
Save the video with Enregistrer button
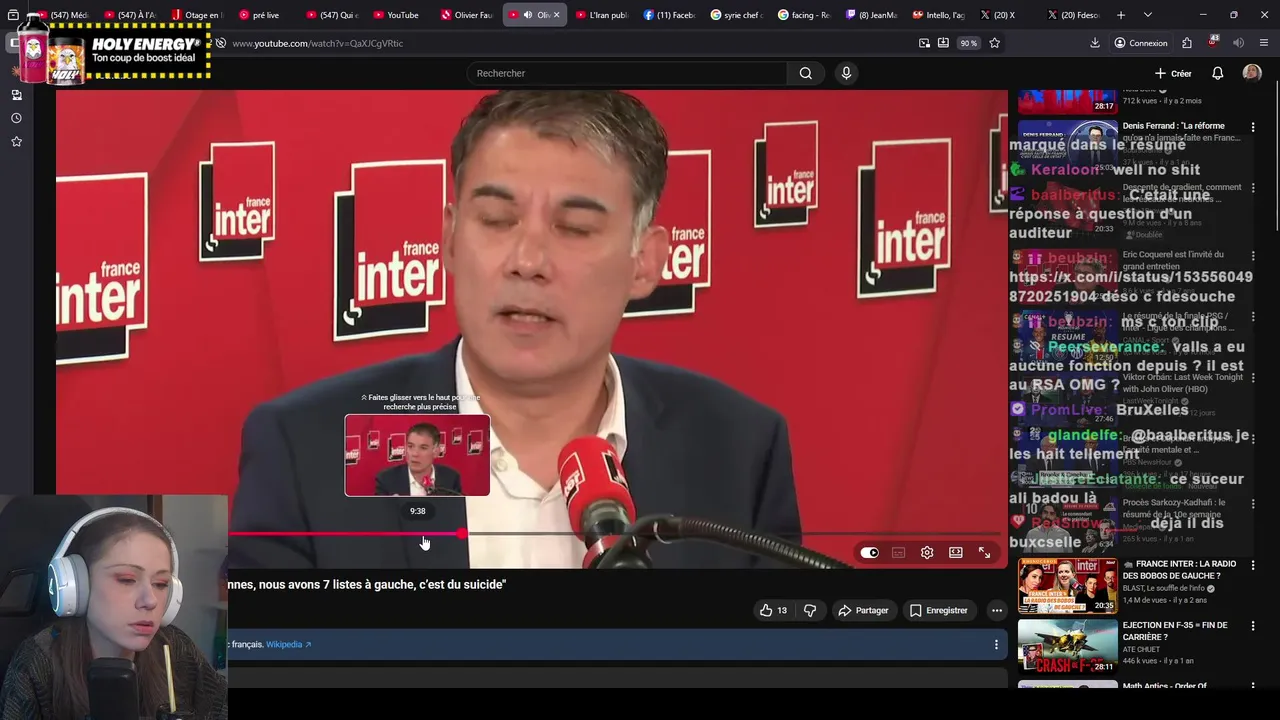click(938, 610)
